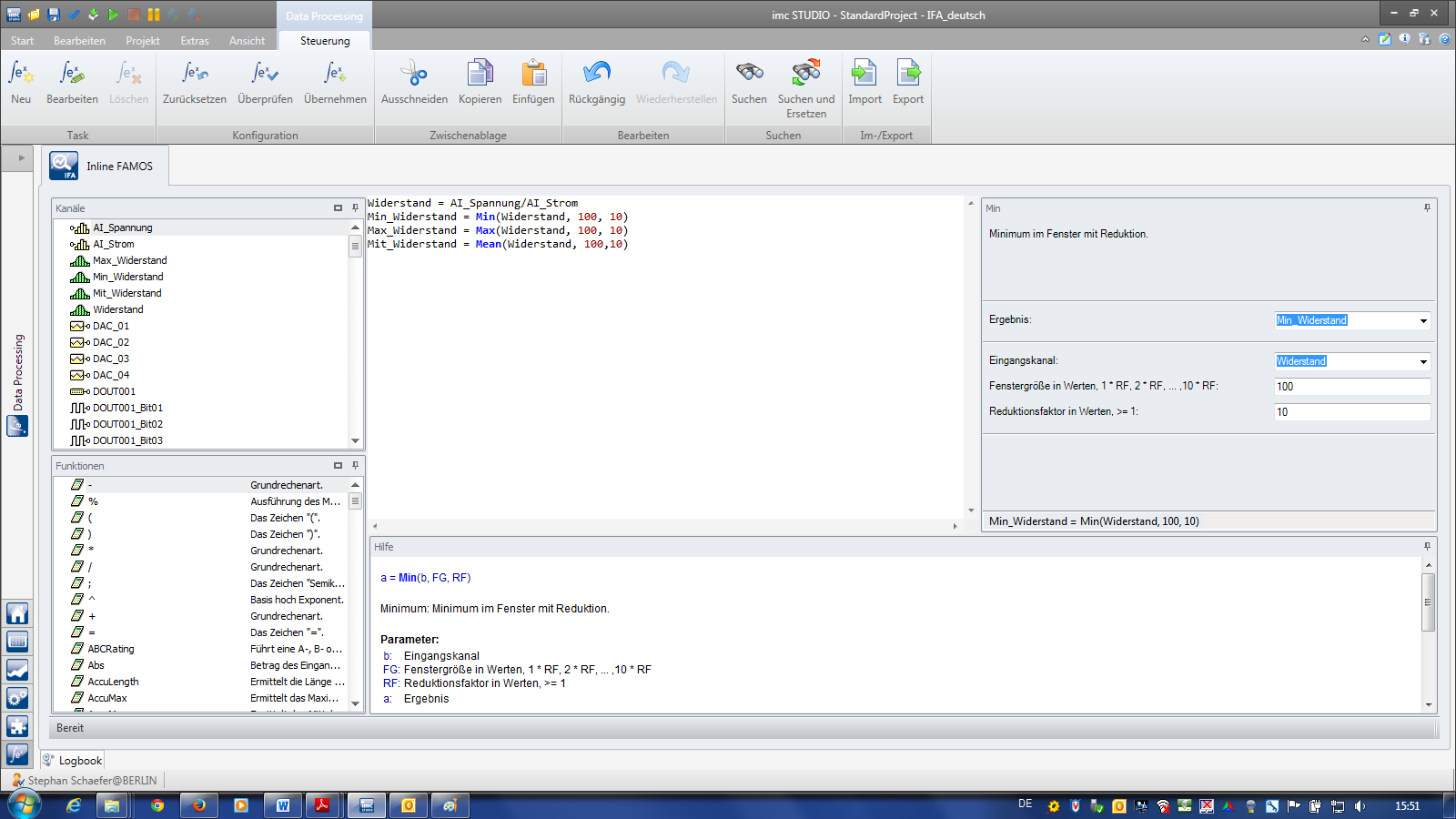Click the Export icon in ribbon
1456x819 pixels.
click(x=908, y=74)
